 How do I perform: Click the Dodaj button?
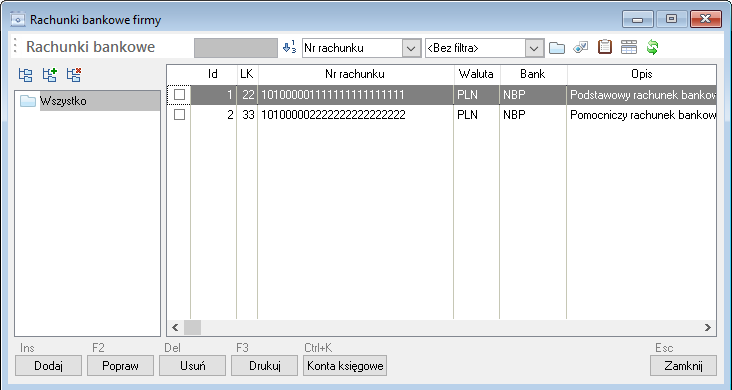49,366
